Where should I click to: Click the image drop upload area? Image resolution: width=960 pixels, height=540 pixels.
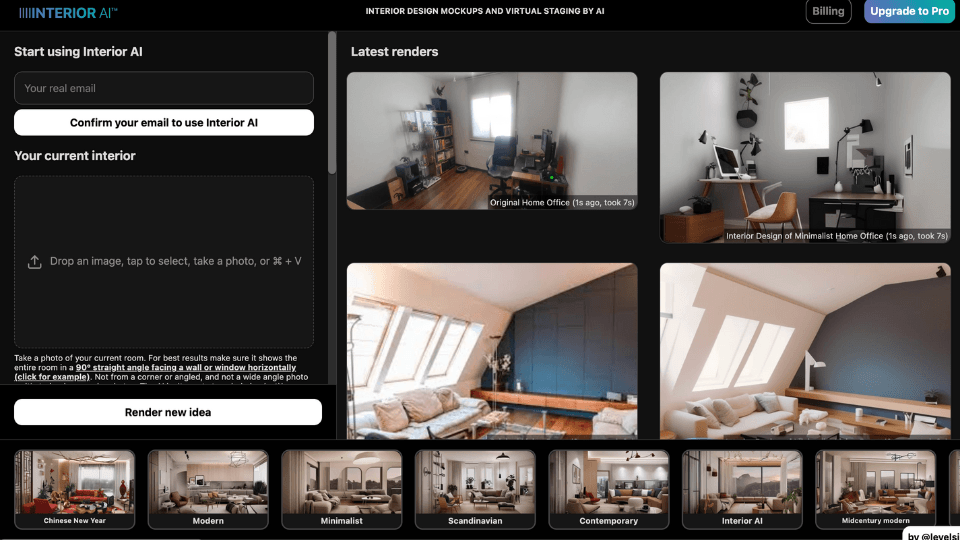pyautogui.click(x=163, y=262)
